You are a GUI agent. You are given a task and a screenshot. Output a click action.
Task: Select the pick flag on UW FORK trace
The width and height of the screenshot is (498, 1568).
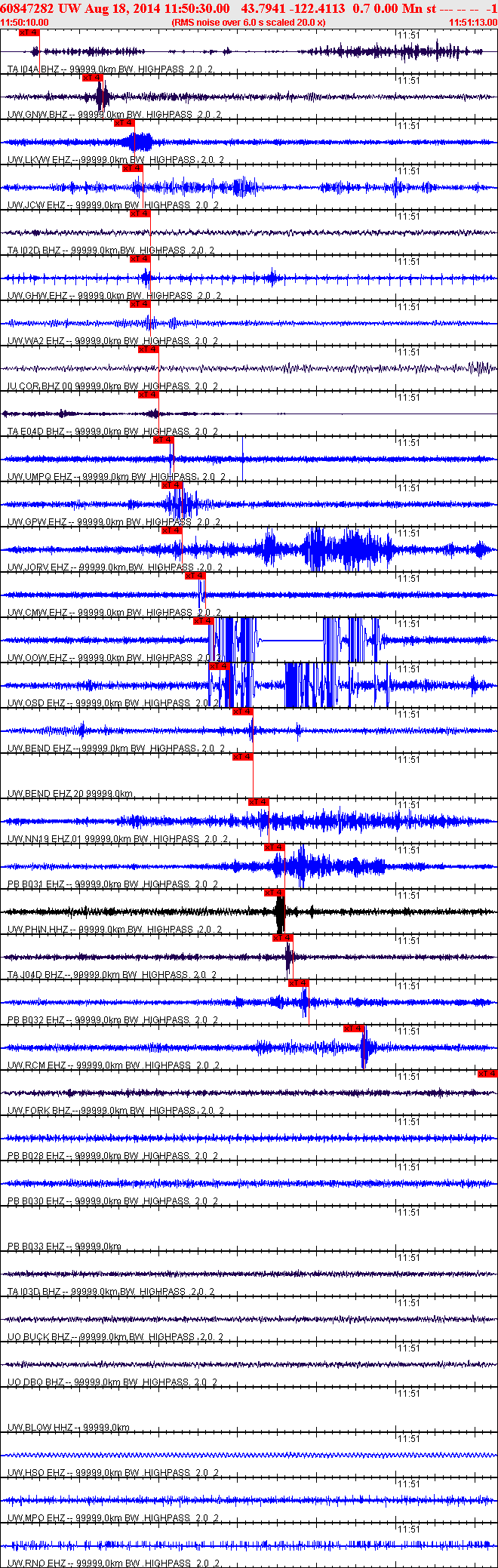pyautogui.click(x=487, y=1074)
